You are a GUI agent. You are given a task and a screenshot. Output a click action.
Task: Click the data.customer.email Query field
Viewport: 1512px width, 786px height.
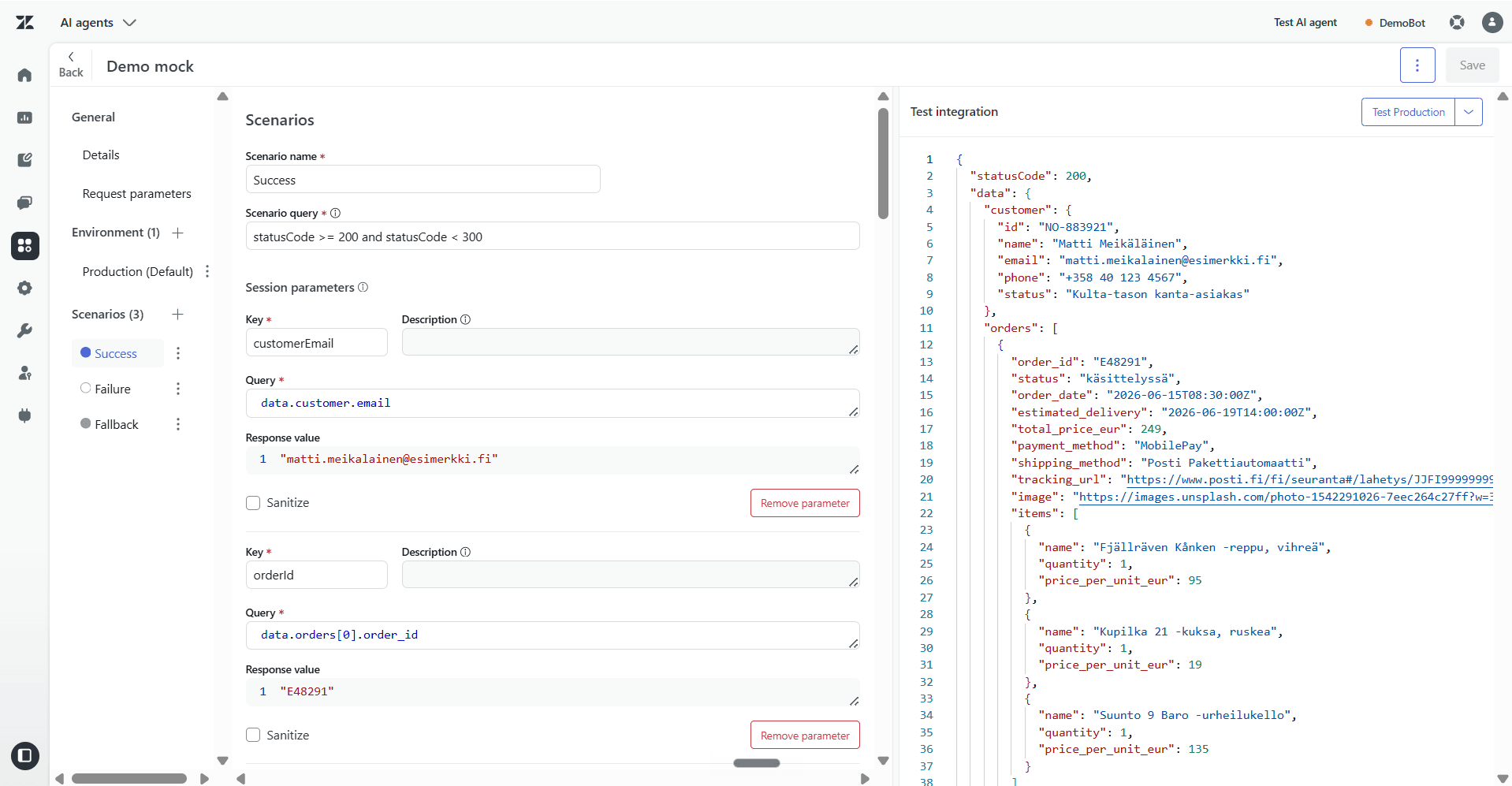(553, 403)
